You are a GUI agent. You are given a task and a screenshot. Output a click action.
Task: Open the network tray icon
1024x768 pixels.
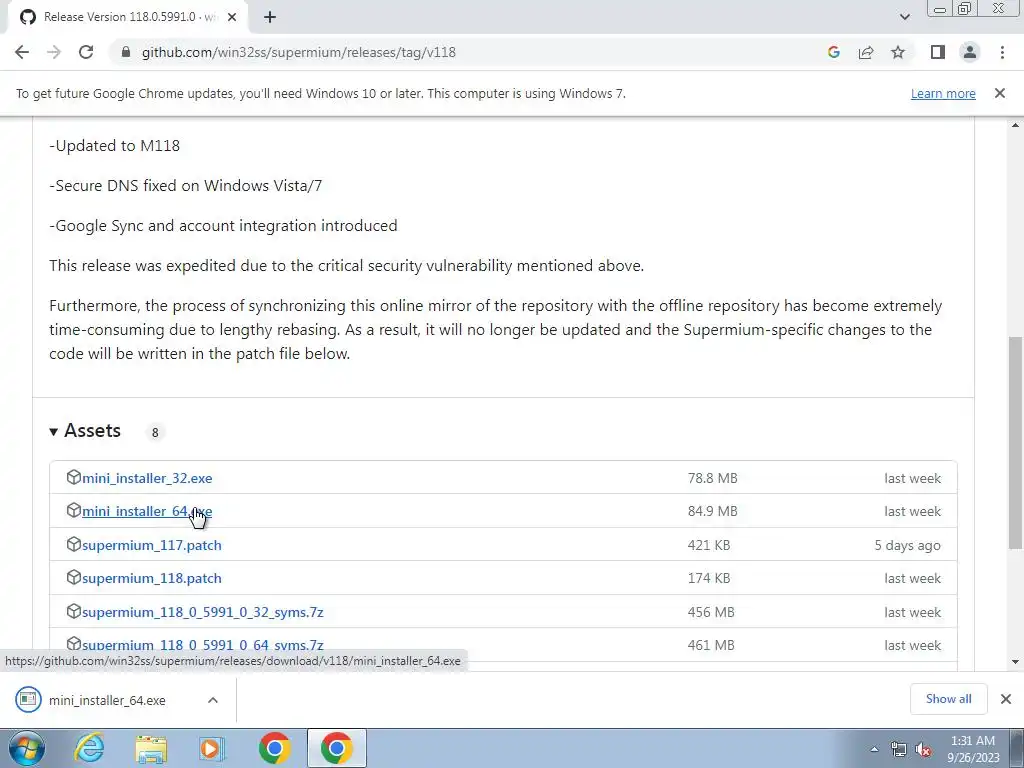pos(899,750)
